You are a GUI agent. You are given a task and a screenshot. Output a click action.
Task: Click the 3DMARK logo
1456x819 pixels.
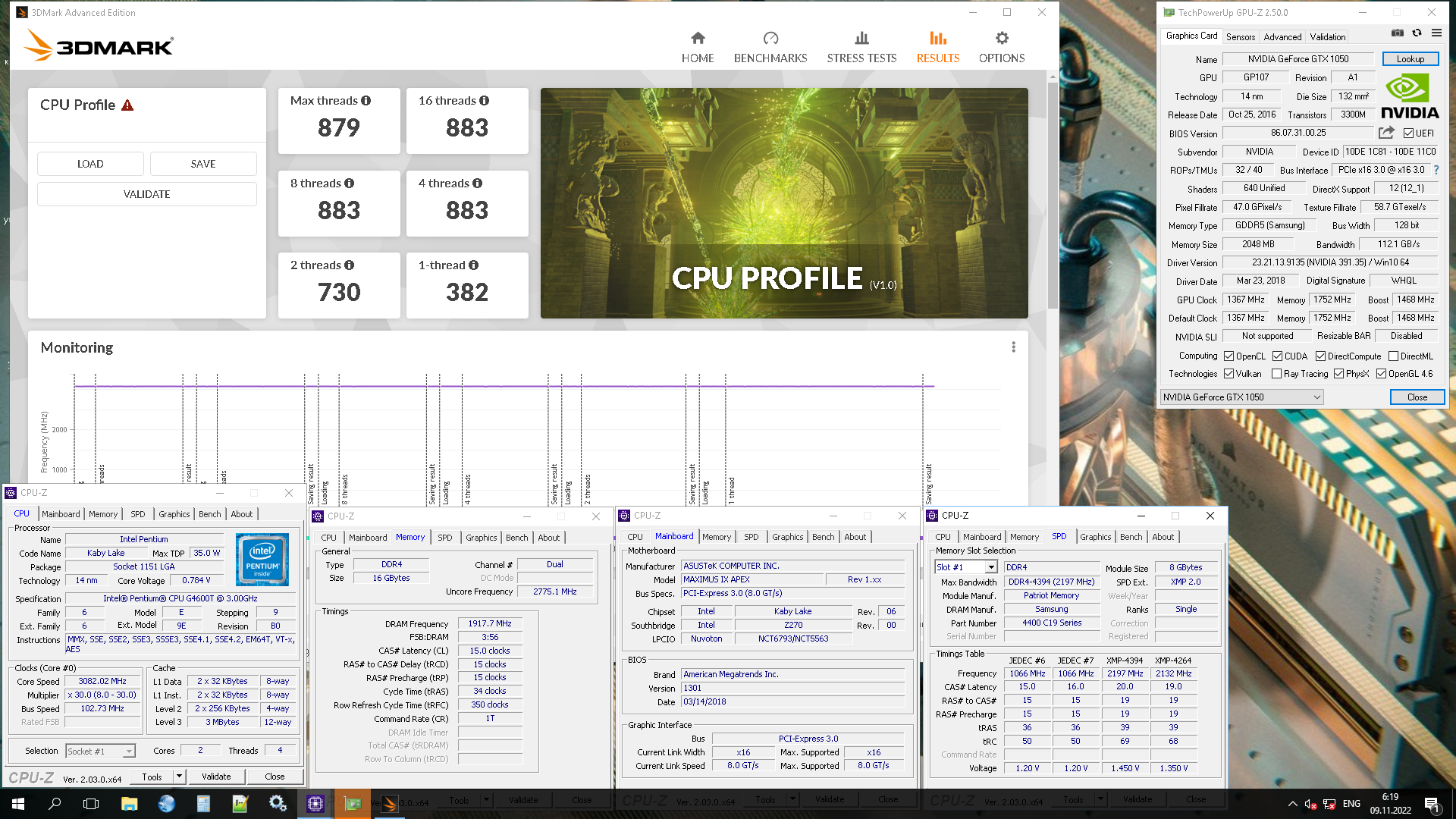[99, 45]
